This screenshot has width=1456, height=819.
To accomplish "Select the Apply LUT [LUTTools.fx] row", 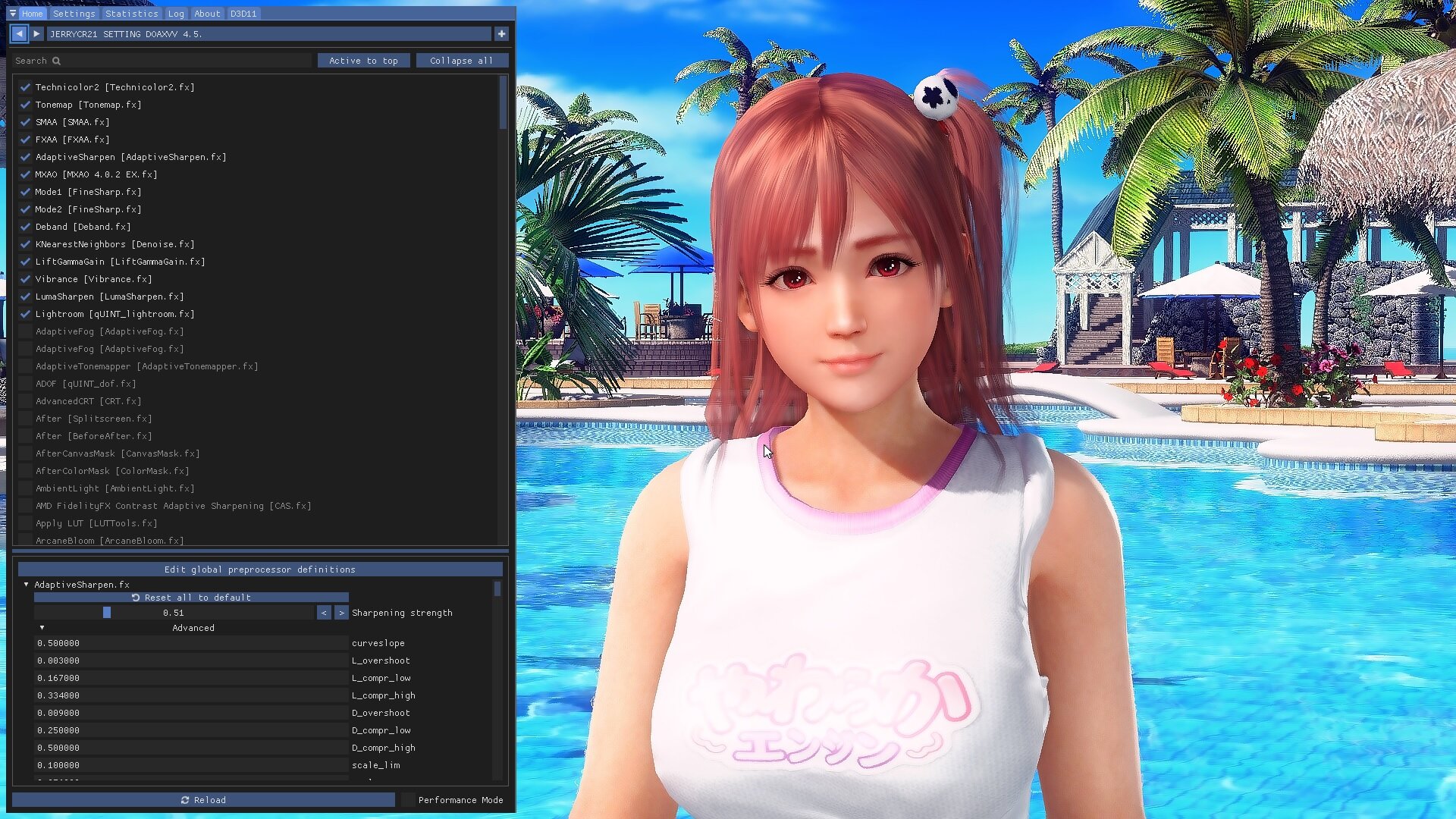I will (96, 523).
